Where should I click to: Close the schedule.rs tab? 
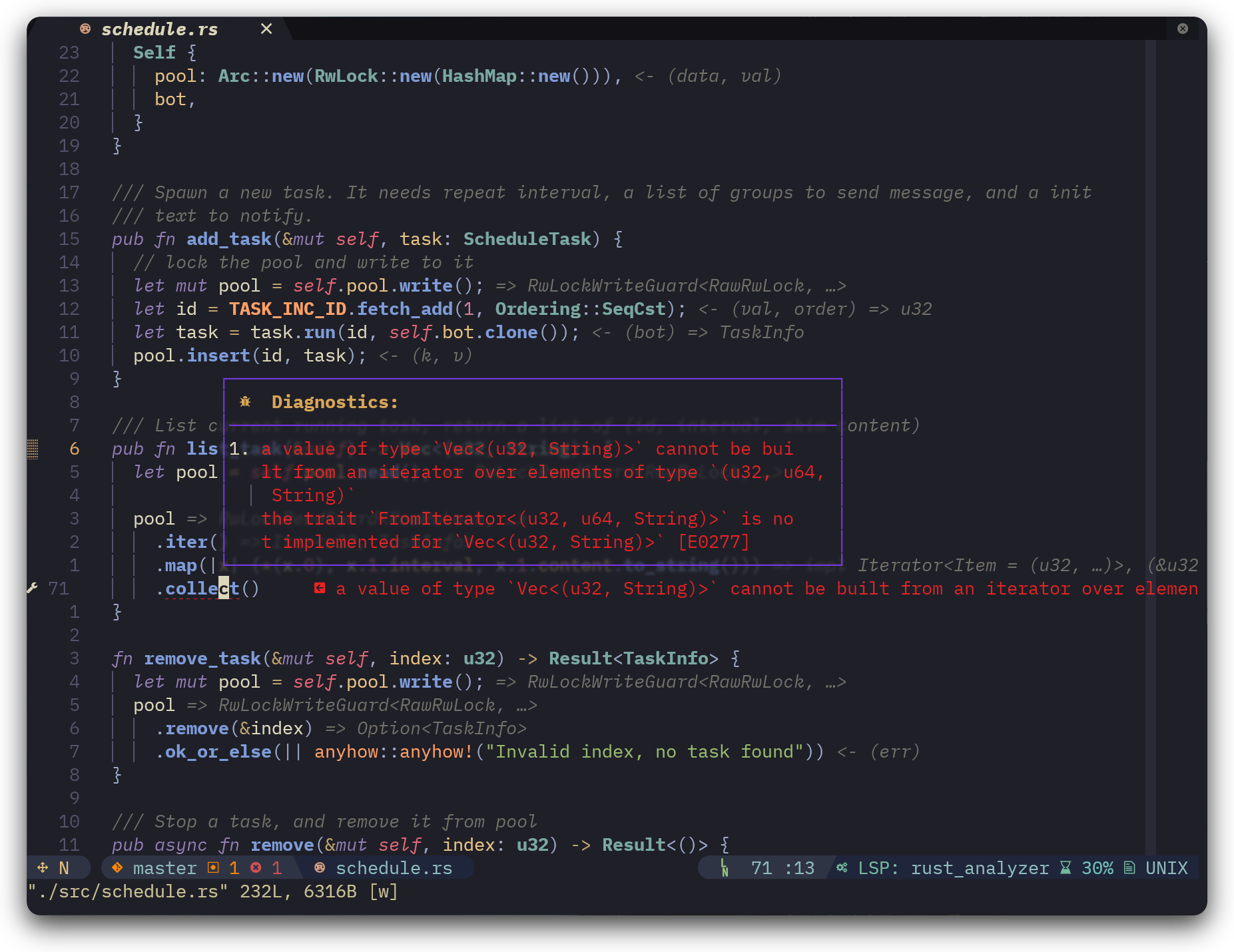(x=266, y=29)
